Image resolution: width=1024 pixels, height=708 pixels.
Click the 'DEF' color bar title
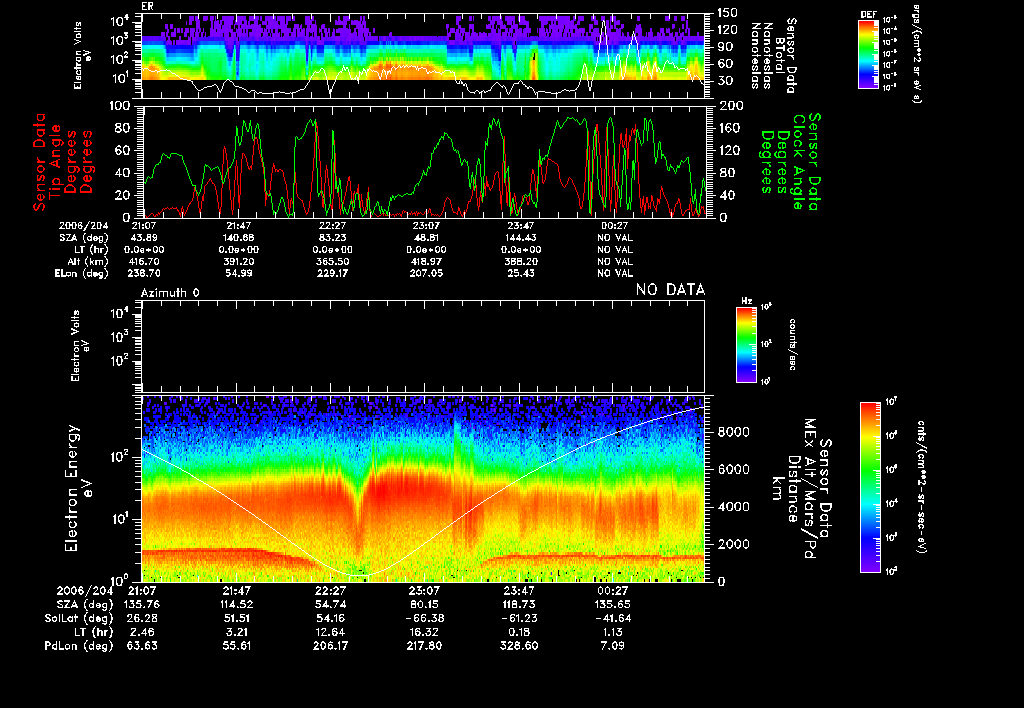coord(868,14)
